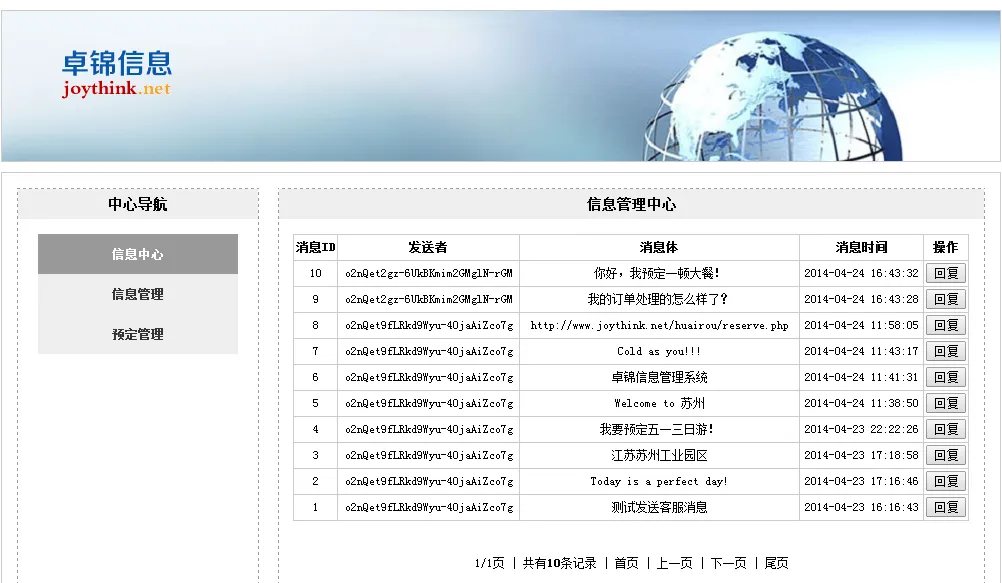
Task: Click 回复 for message ID 1
Action: pos(946,508)
